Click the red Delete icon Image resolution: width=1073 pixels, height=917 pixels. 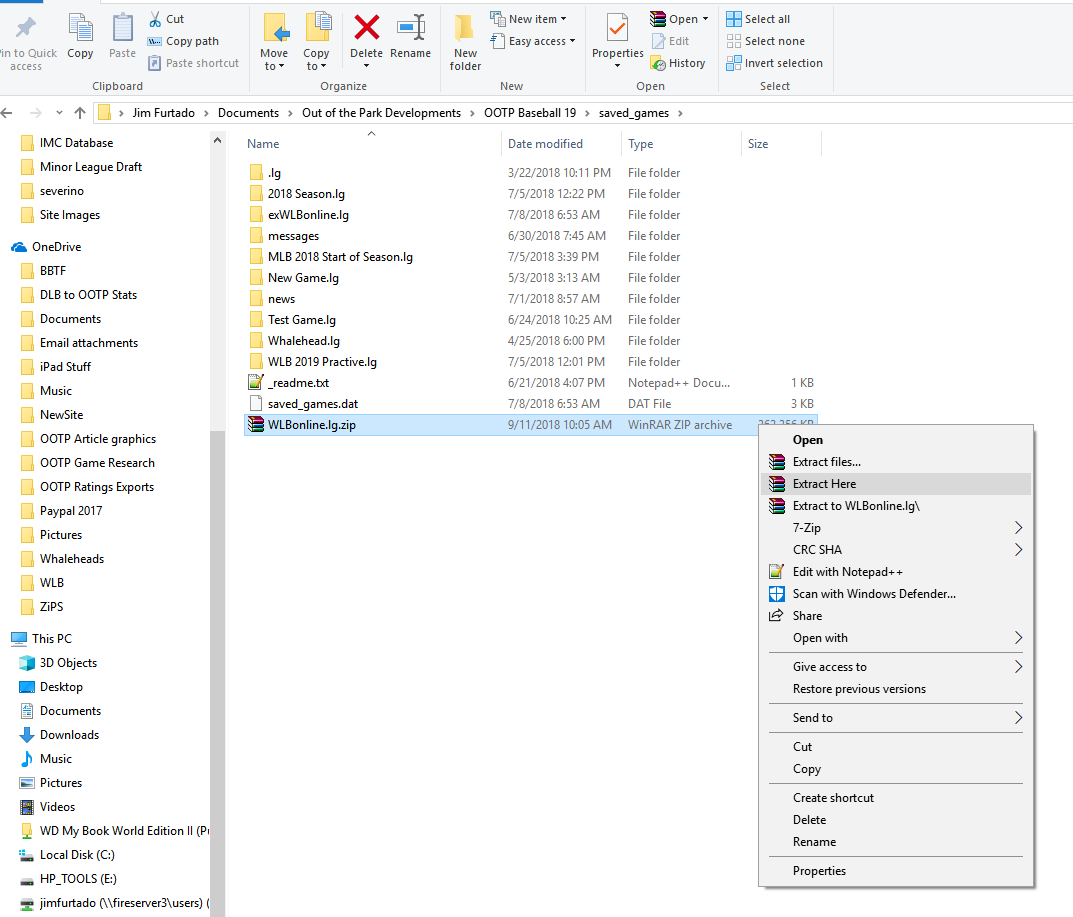click(x=367, y=28)
